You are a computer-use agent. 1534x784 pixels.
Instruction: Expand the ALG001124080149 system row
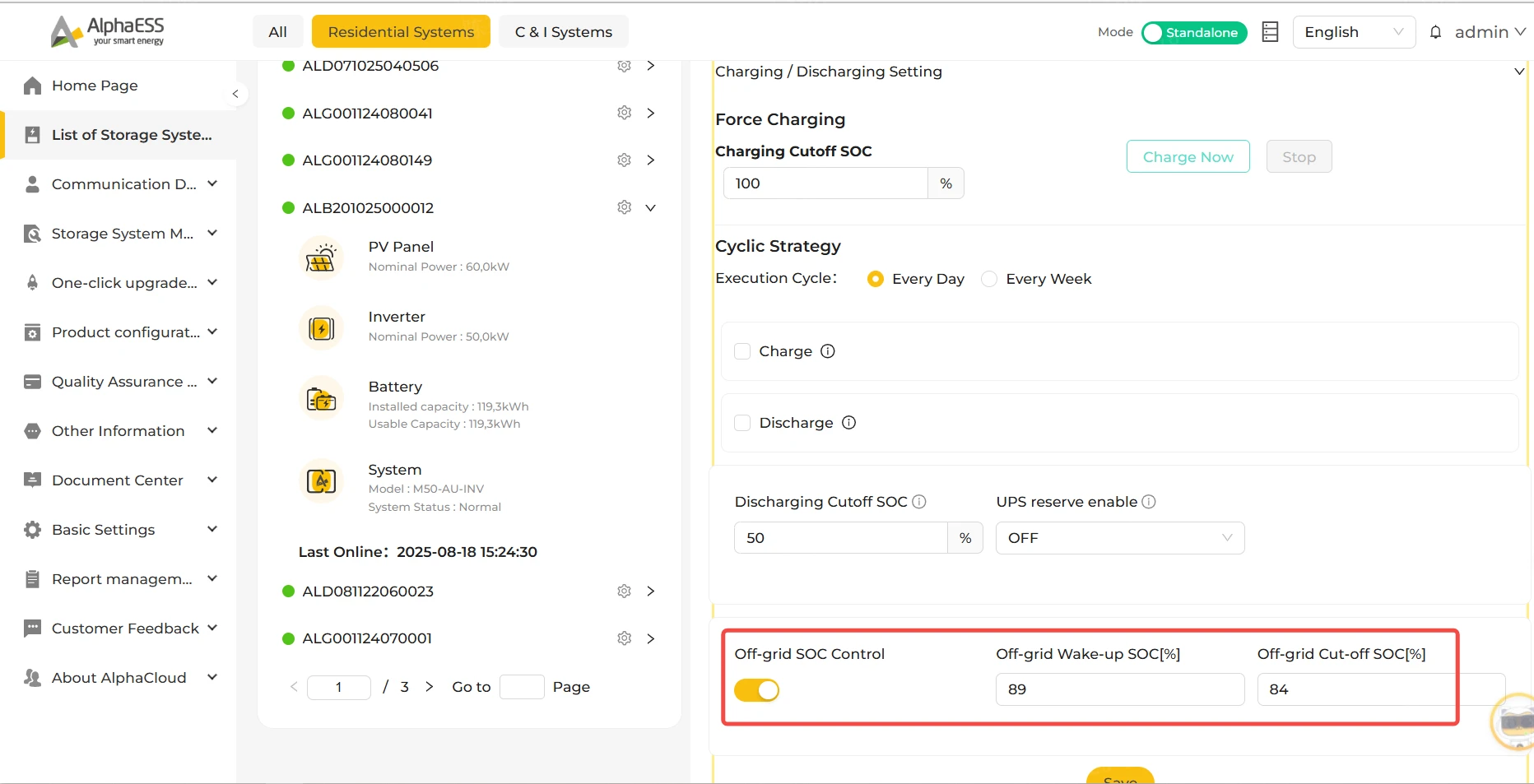[x=651, y=160]
